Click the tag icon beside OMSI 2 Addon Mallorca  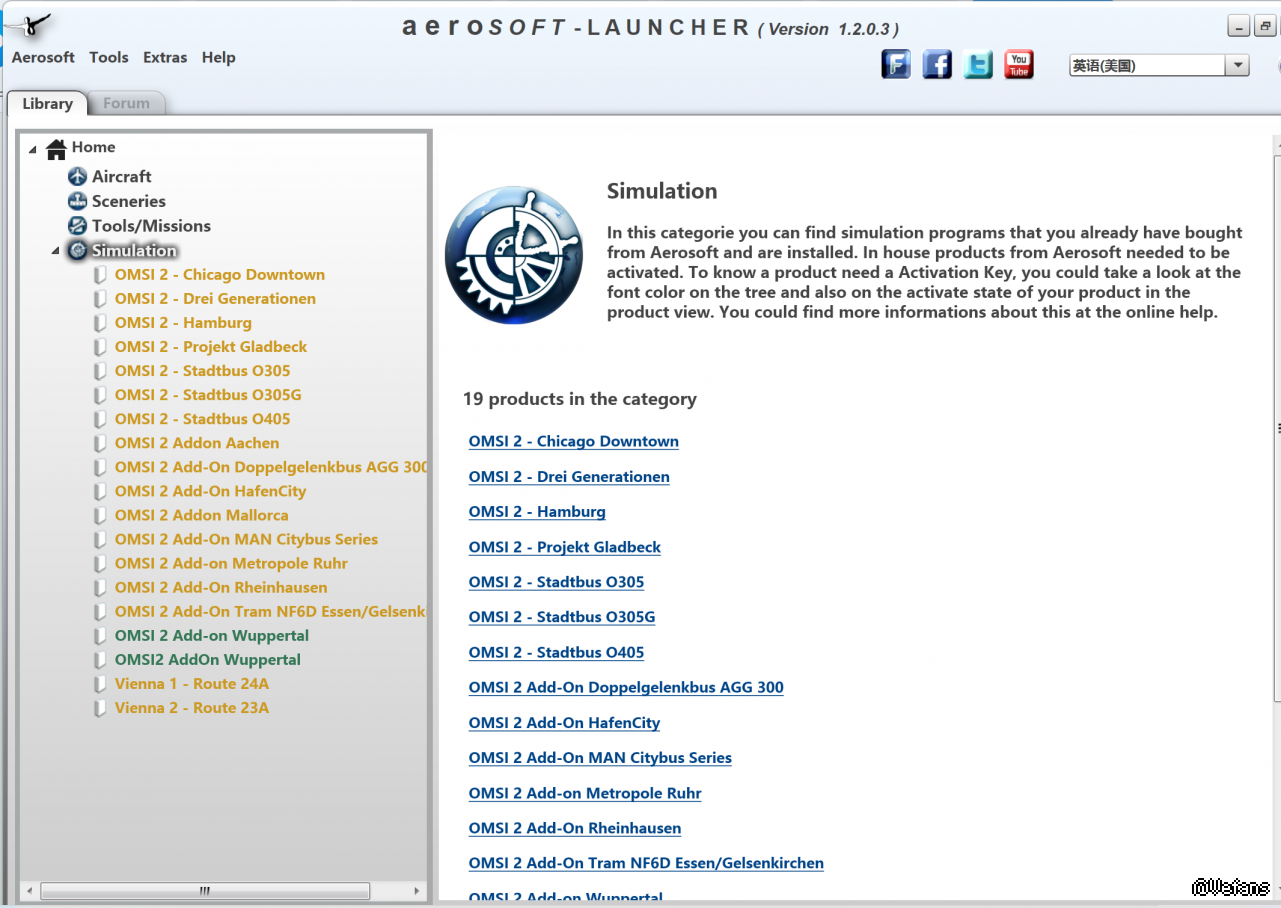point(100,515)
